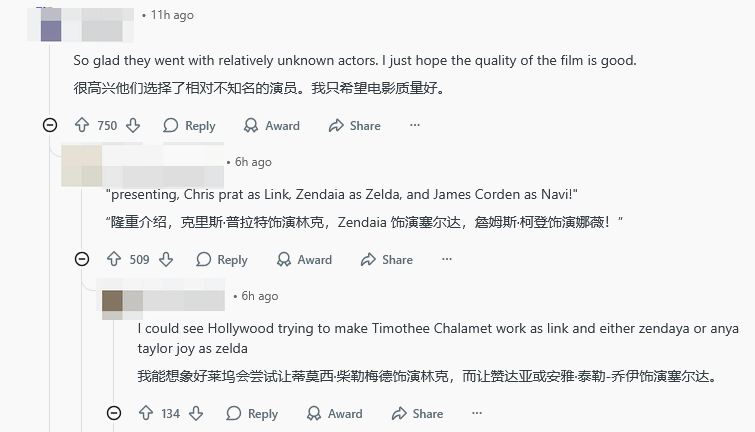Image resolution: width=755 pixels, height=432 pixels.
Task: Share the top-level comment
Action: pyautogui.click(x=354, y=126)
